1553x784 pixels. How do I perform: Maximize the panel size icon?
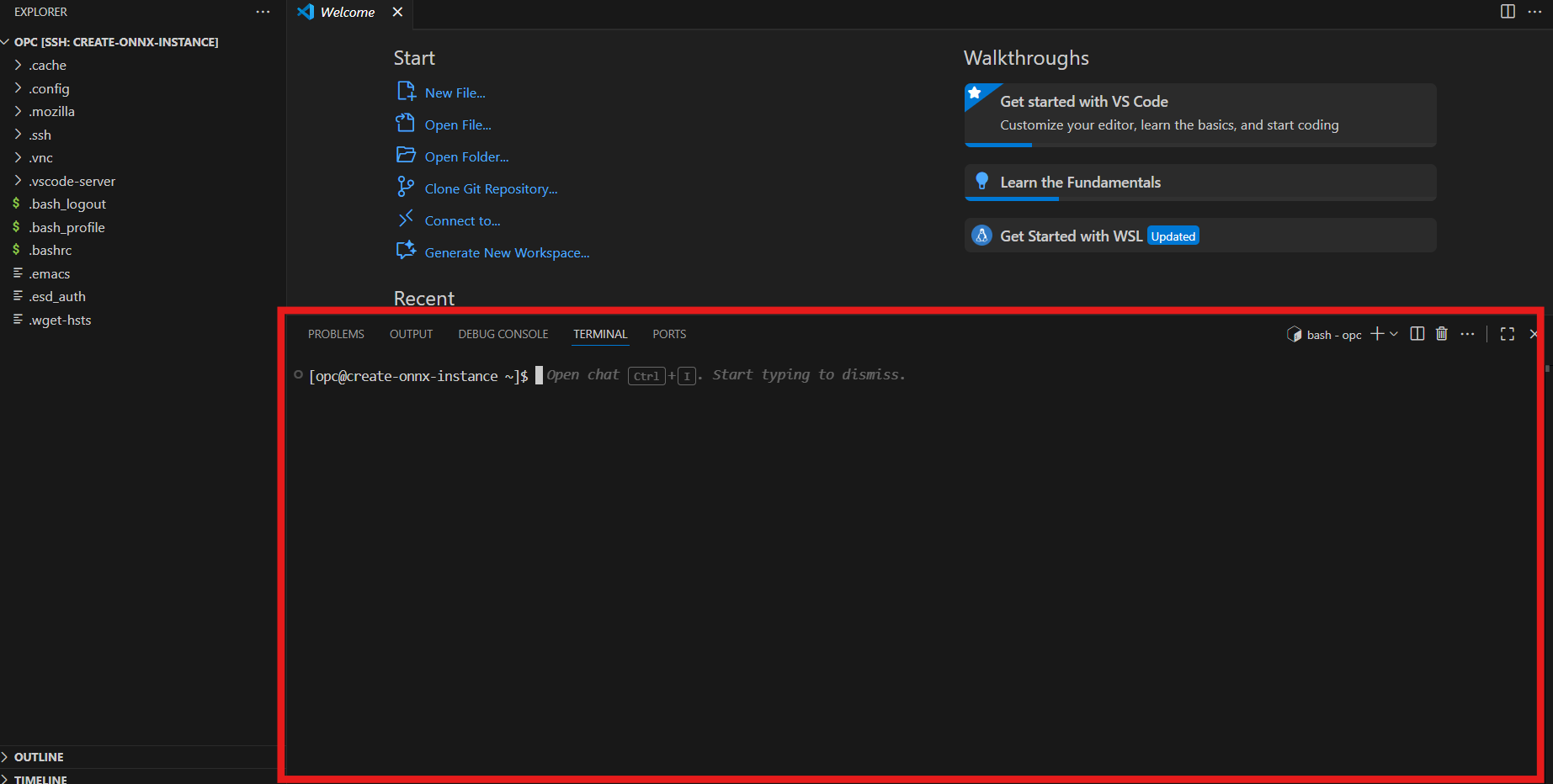(1508, 334)
